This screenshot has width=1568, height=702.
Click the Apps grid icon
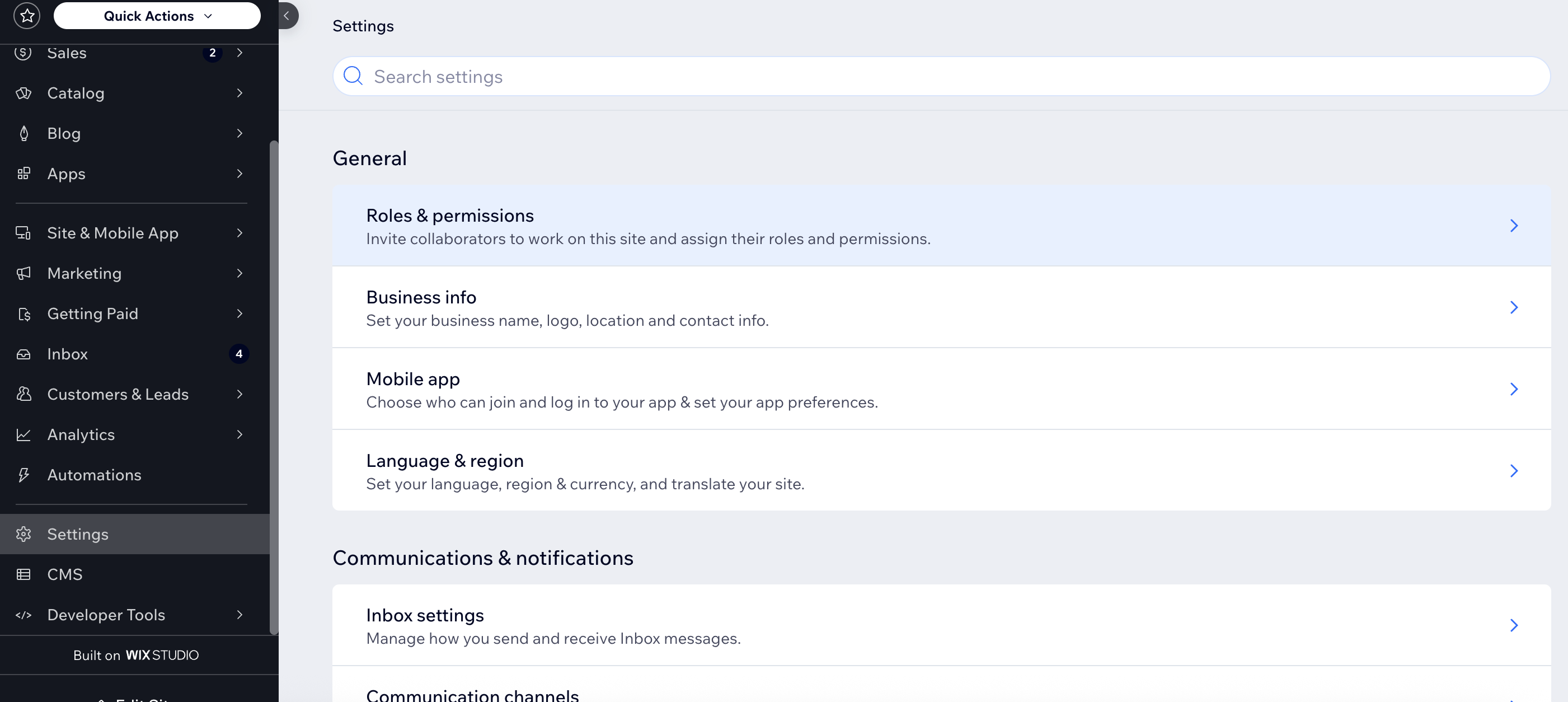pos(23,174)
